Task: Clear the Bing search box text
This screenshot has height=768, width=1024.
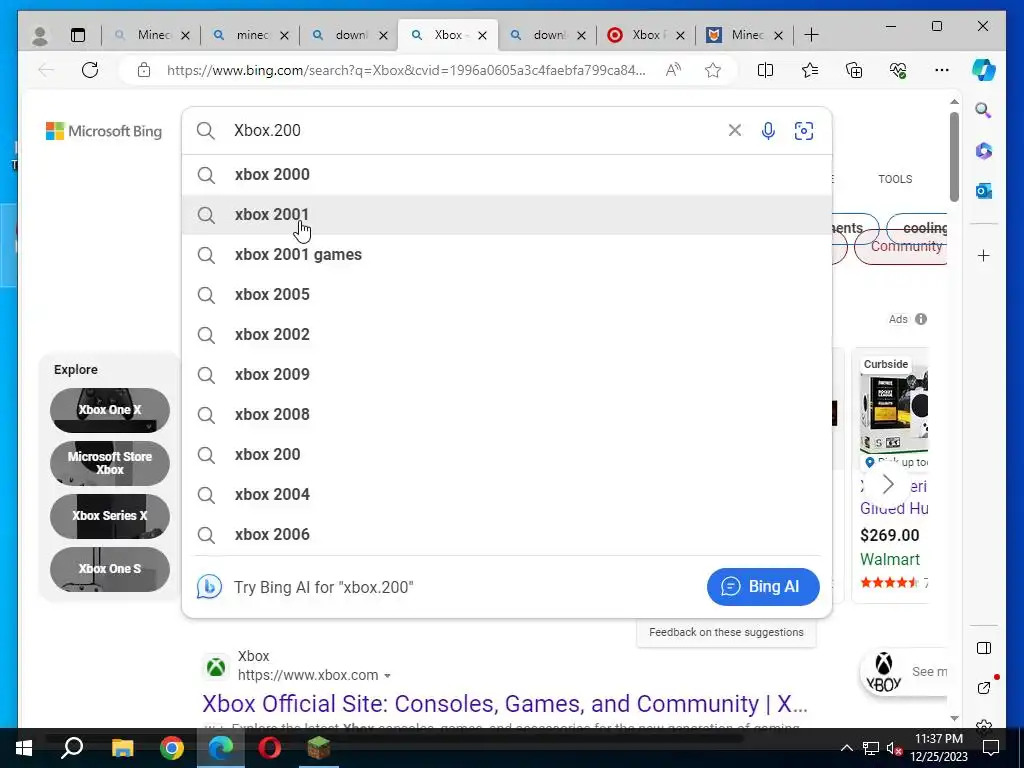Action: coord(735,131)
